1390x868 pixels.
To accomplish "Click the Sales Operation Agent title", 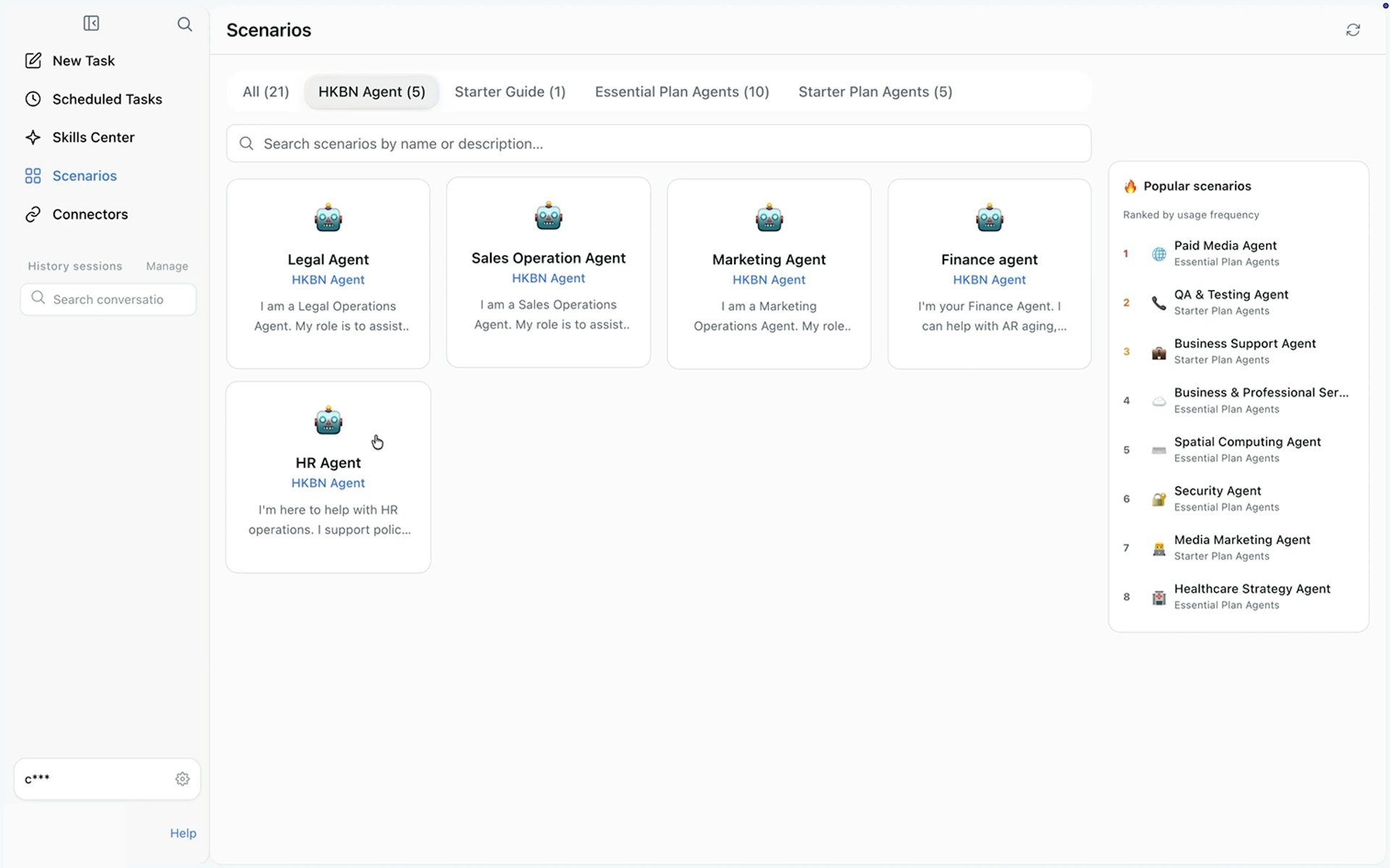I will tap(548, 258).
